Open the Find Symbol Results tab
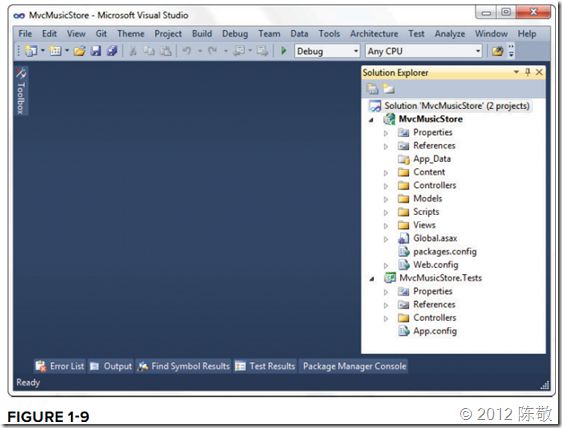562x428 pixels. [x=184, y=366]
